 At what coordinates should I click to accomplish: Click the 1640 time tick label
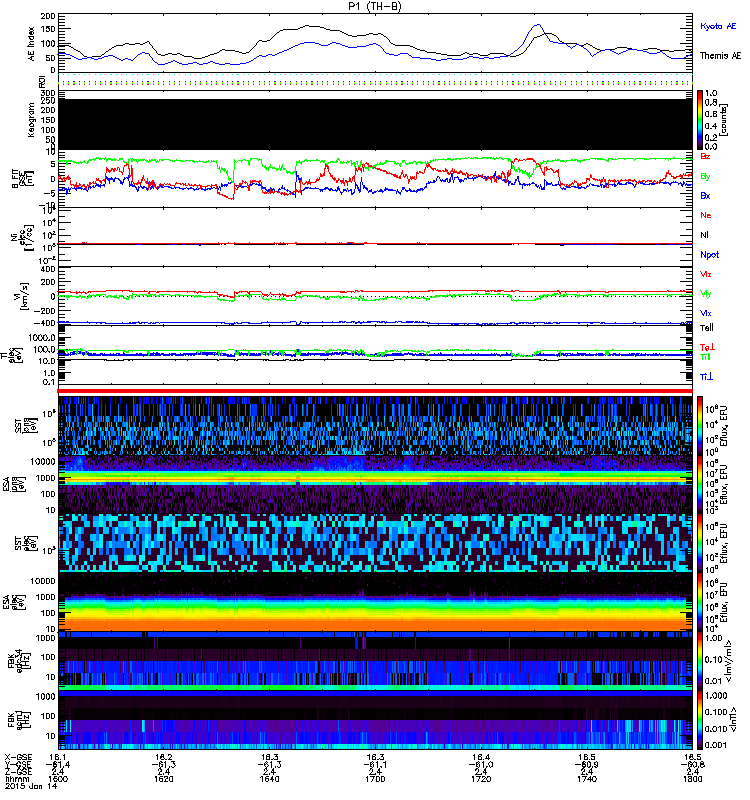click(269, 779)
